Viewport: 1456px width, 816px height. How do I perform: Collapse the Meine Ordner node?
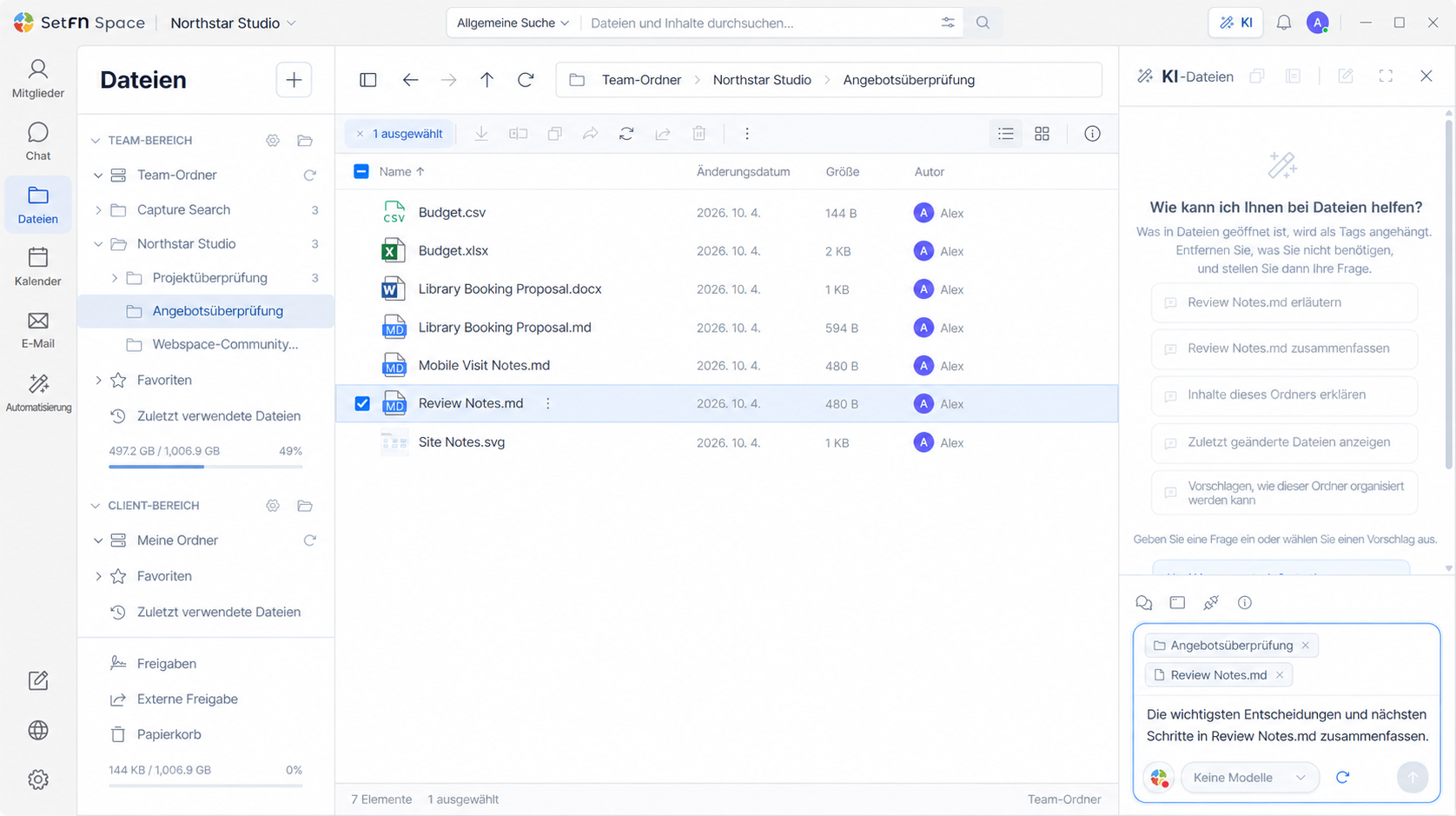coord(98,541)
